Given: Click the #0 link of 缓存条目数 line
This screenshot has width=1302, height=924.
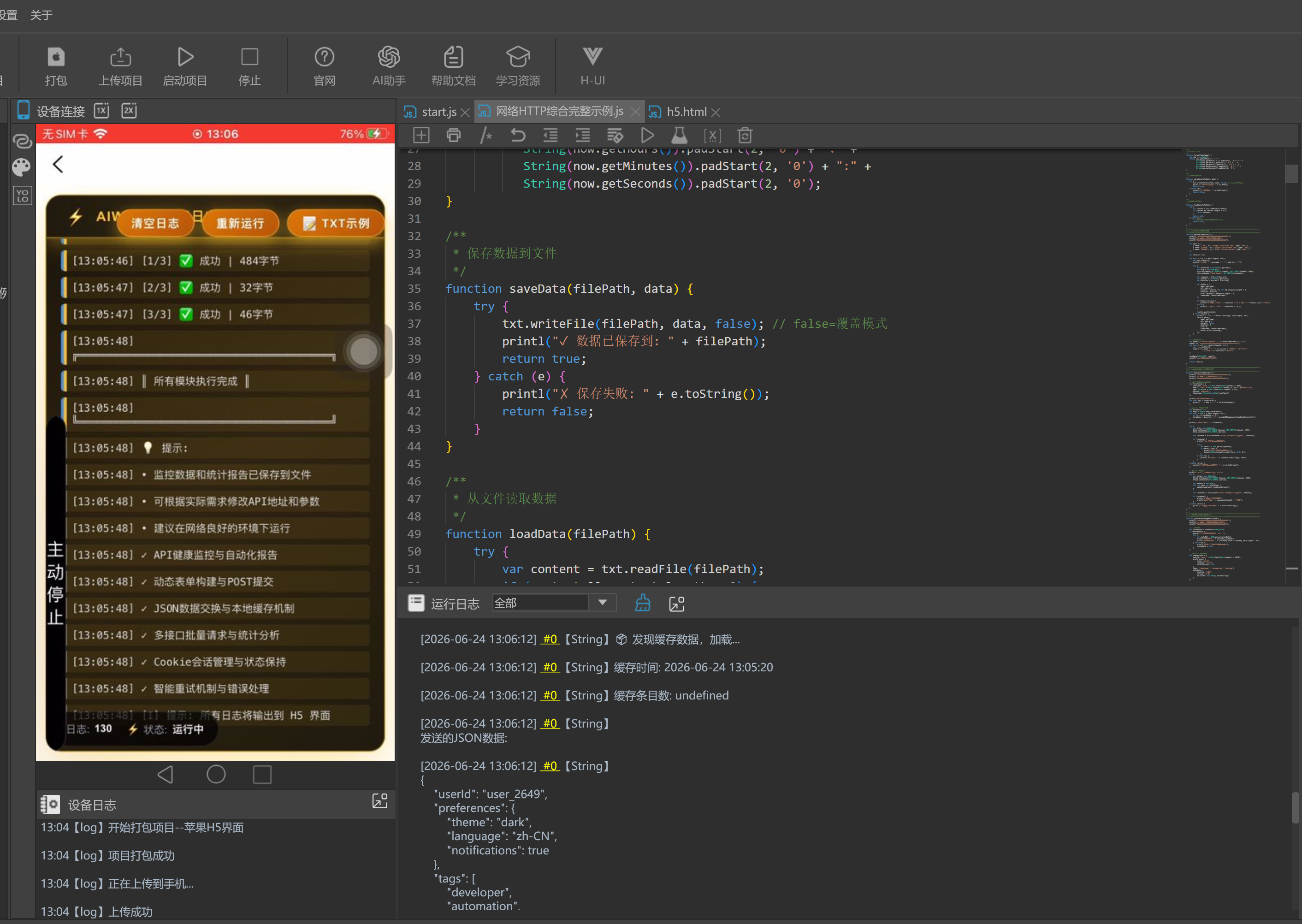Looking at the screenshot, I should 550,695.
